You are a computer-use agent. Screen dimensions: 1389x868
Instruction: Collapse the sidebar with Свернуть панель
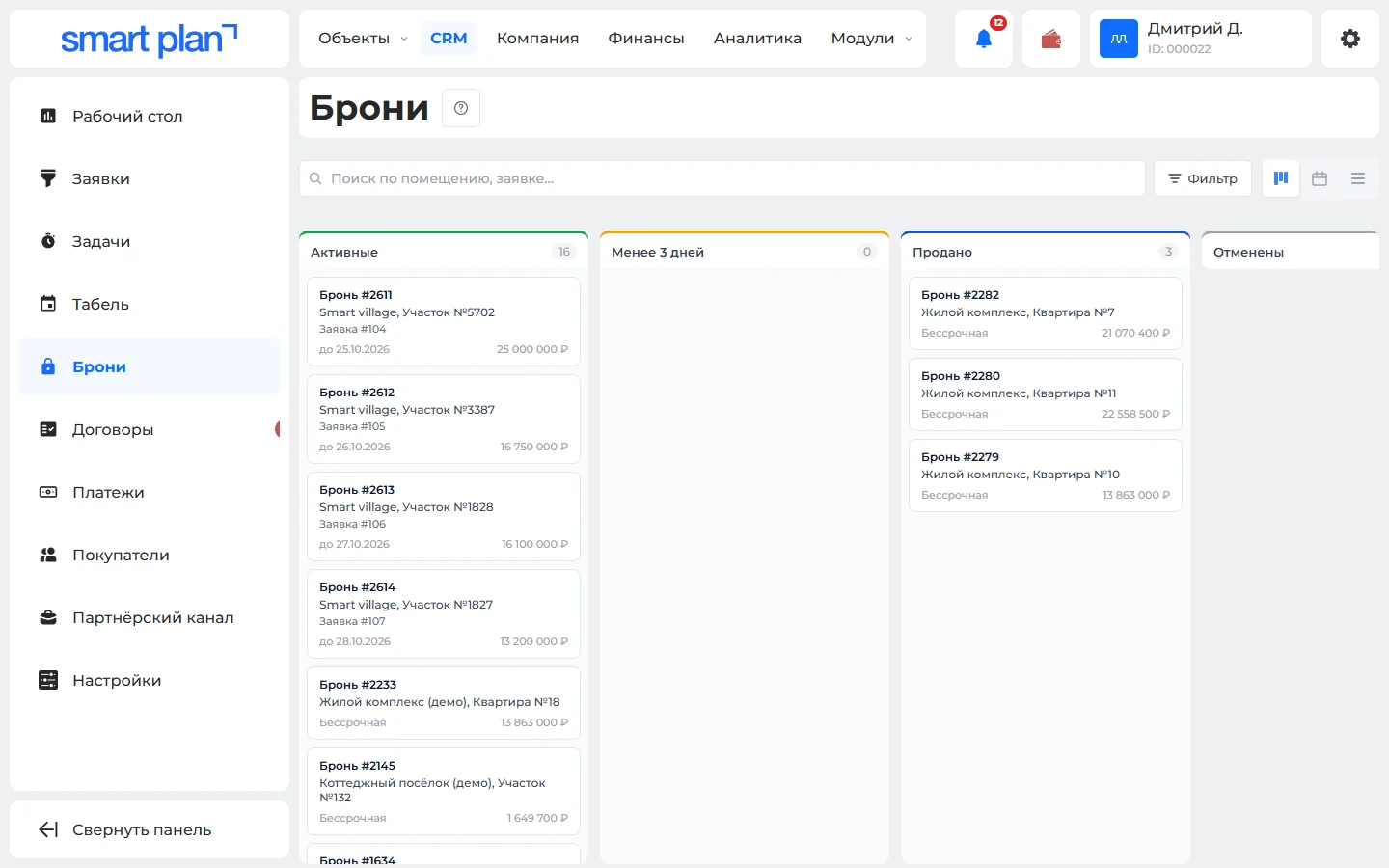click(150, 829)
